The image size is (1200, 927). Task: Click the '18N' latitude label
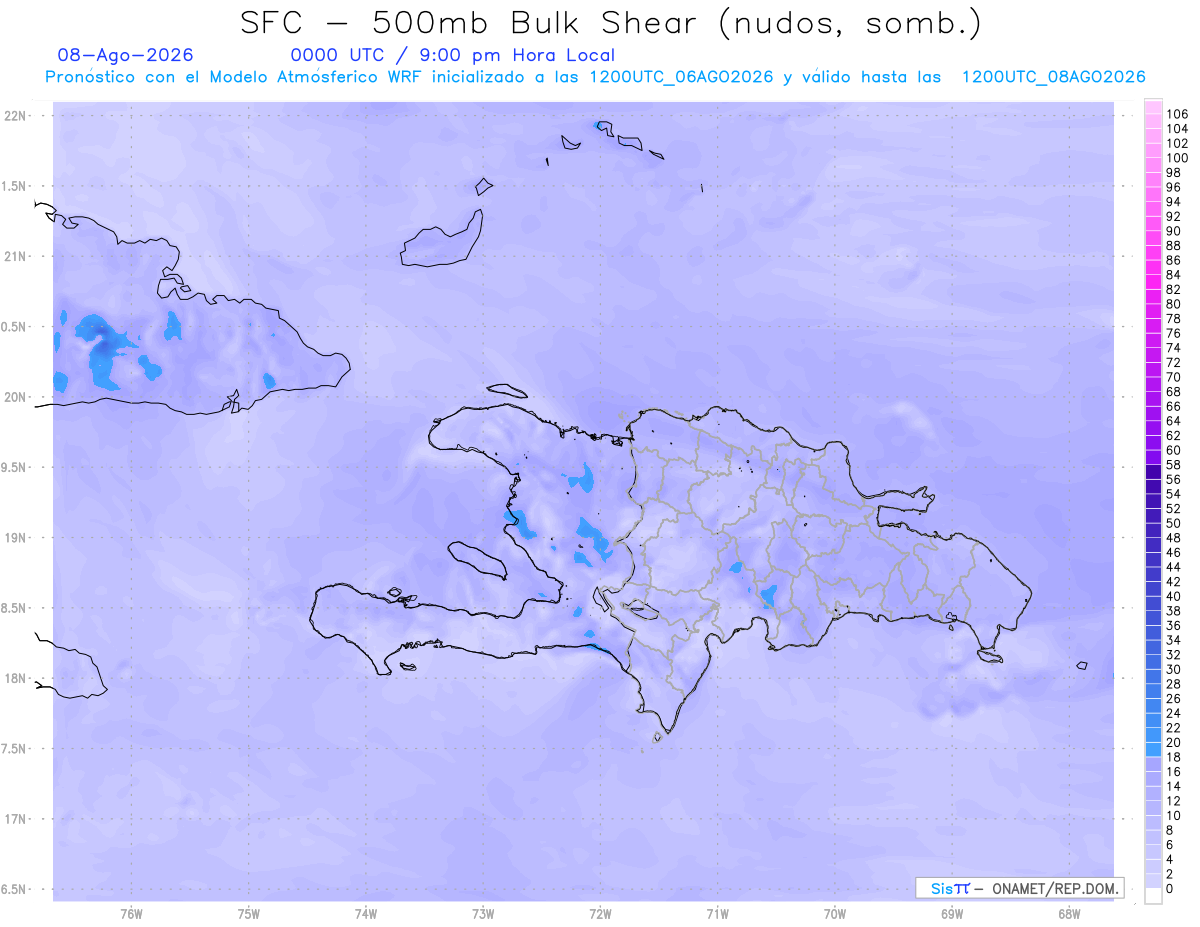pos(15,679)
